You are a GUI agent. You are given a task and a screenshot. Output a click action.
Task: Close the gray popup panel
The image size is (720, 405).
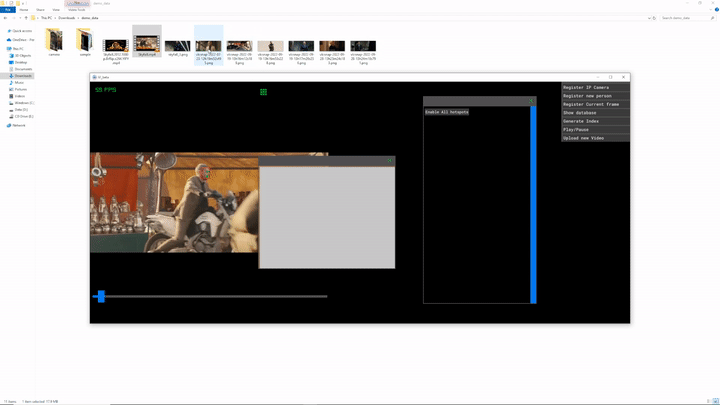coord(390,161)
